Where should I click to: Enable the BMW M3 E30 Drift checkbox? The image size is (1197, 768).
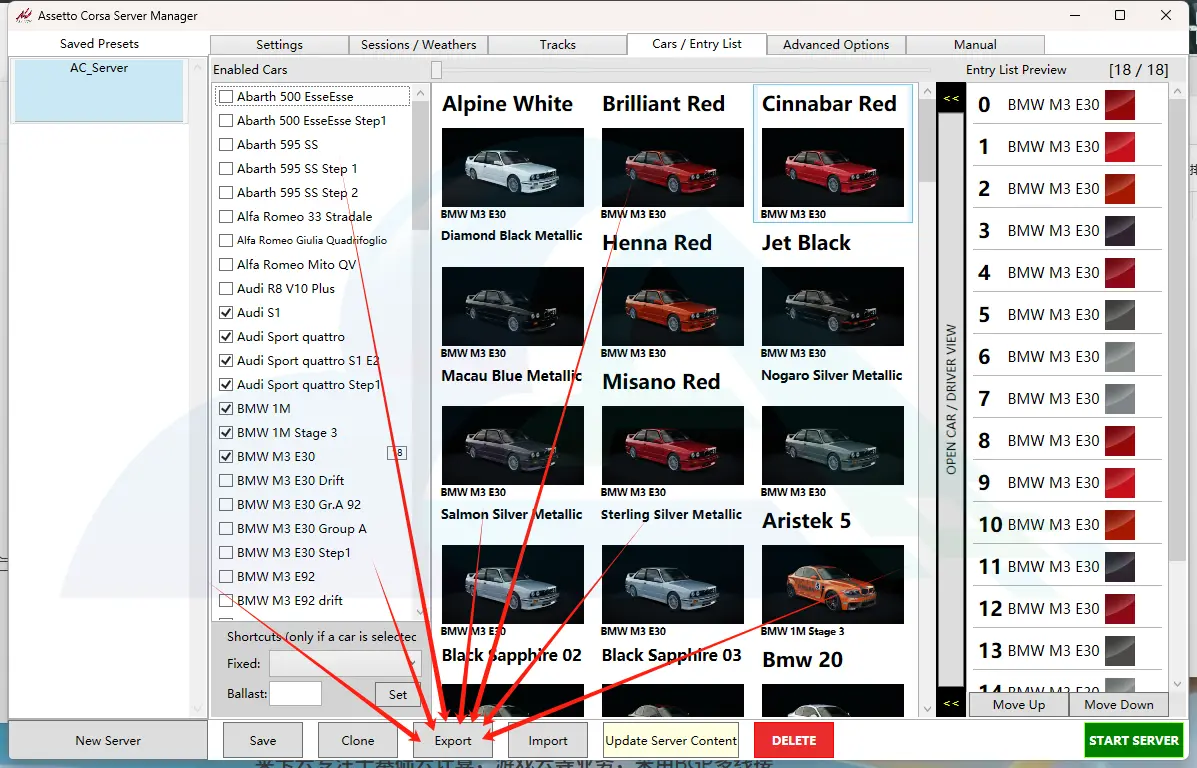pyautogui.click(x=226, y=481)
